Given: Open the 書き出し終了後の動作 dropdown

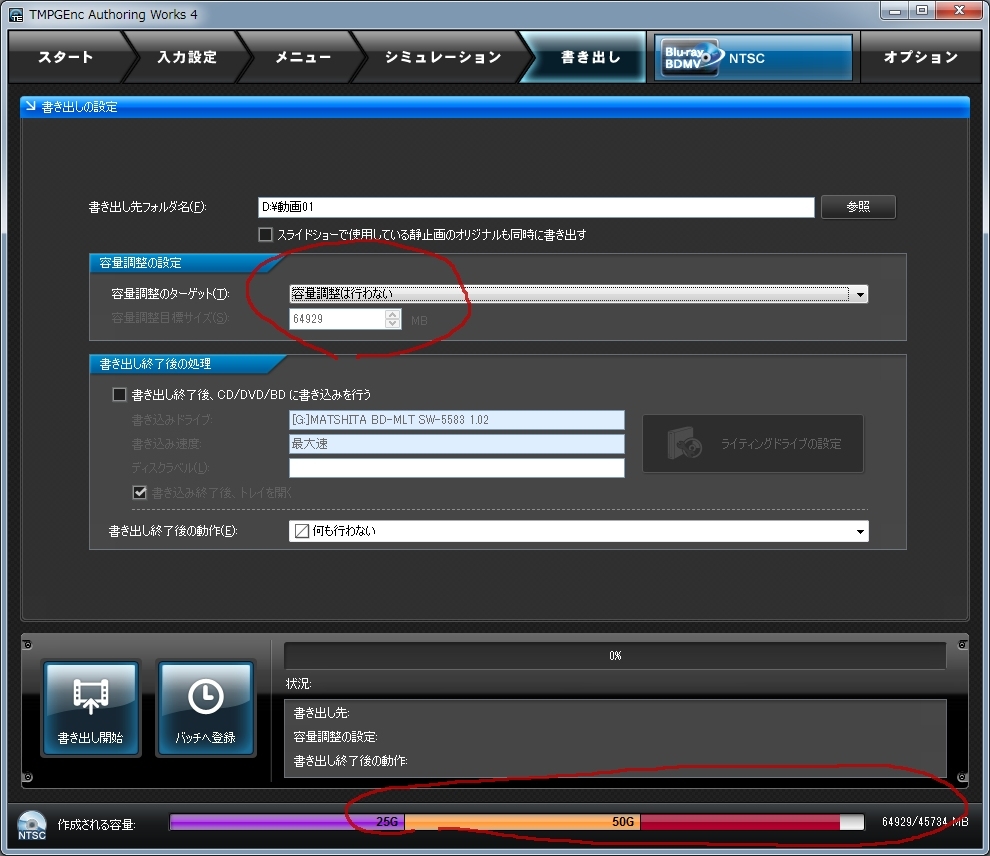Looking at the screenshot, I should [578, 531].
